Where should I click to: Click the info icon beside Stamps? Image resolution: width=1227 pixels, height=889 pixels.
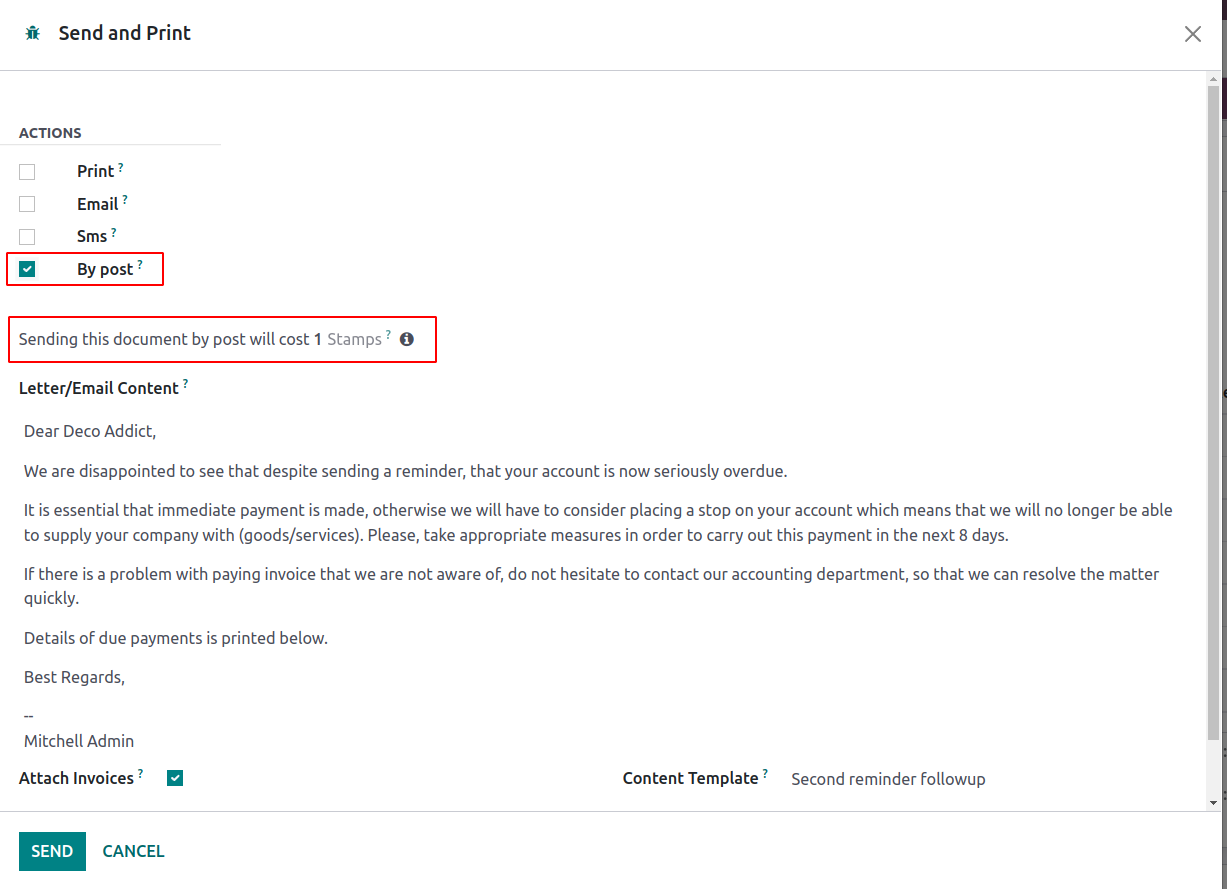point(407,339)
